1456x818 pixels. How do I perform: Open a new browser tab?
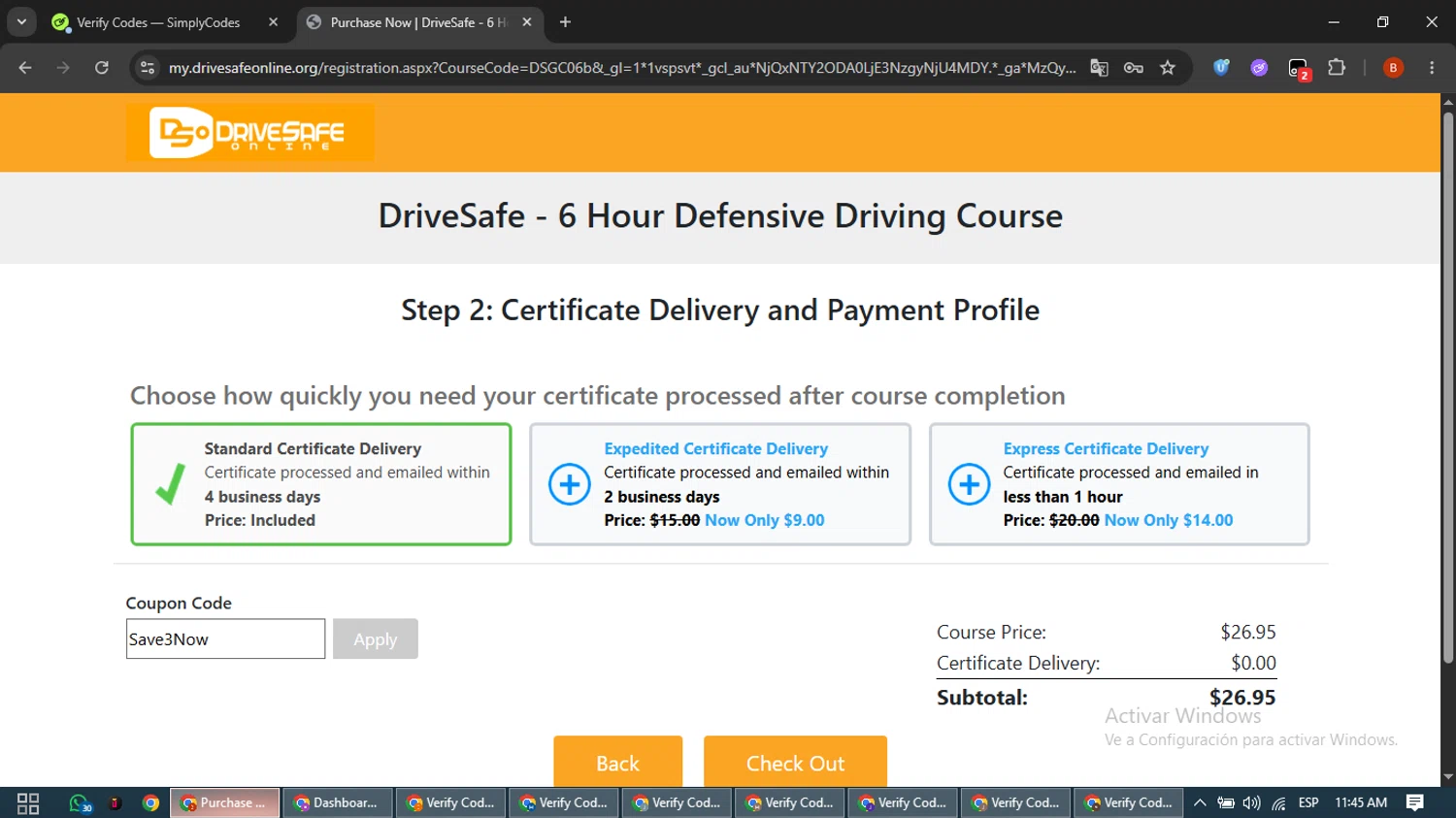click(565, 22)
